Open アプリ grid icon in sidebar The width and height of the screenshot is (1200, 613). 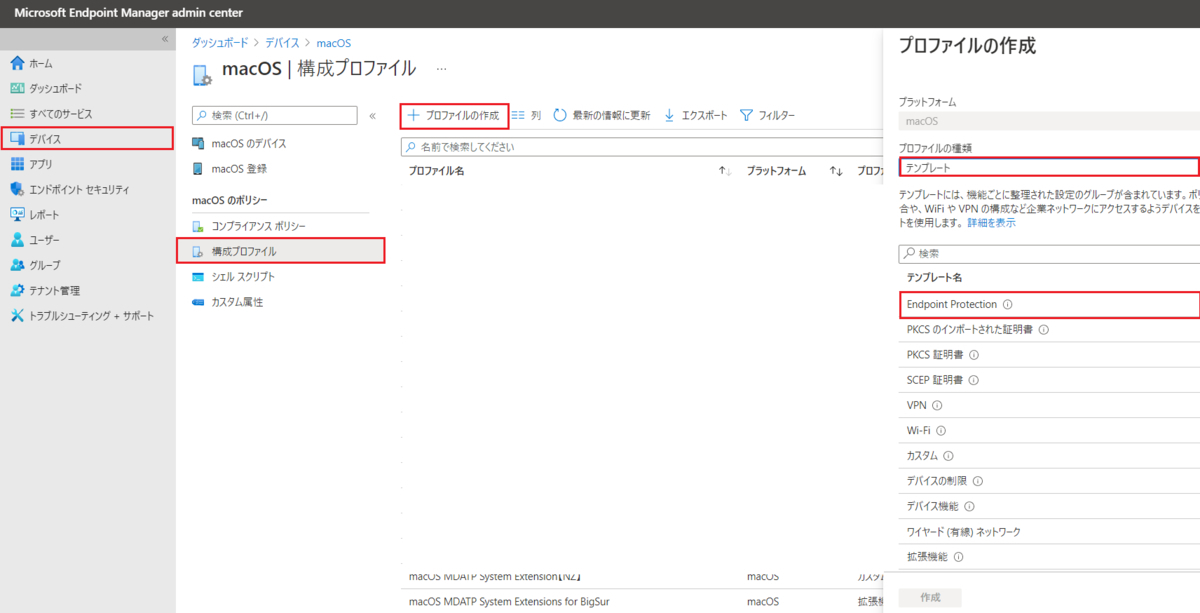[17, 164]
